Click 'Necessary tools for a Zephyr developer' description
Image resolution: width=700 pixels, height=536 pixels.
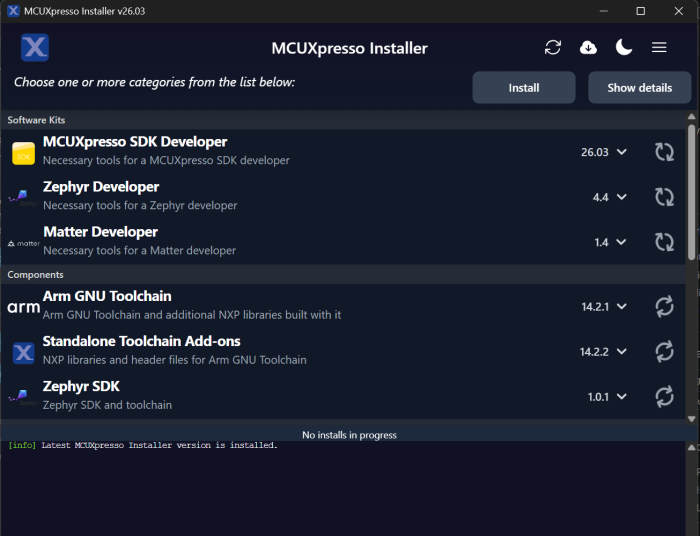coord(140,205)
